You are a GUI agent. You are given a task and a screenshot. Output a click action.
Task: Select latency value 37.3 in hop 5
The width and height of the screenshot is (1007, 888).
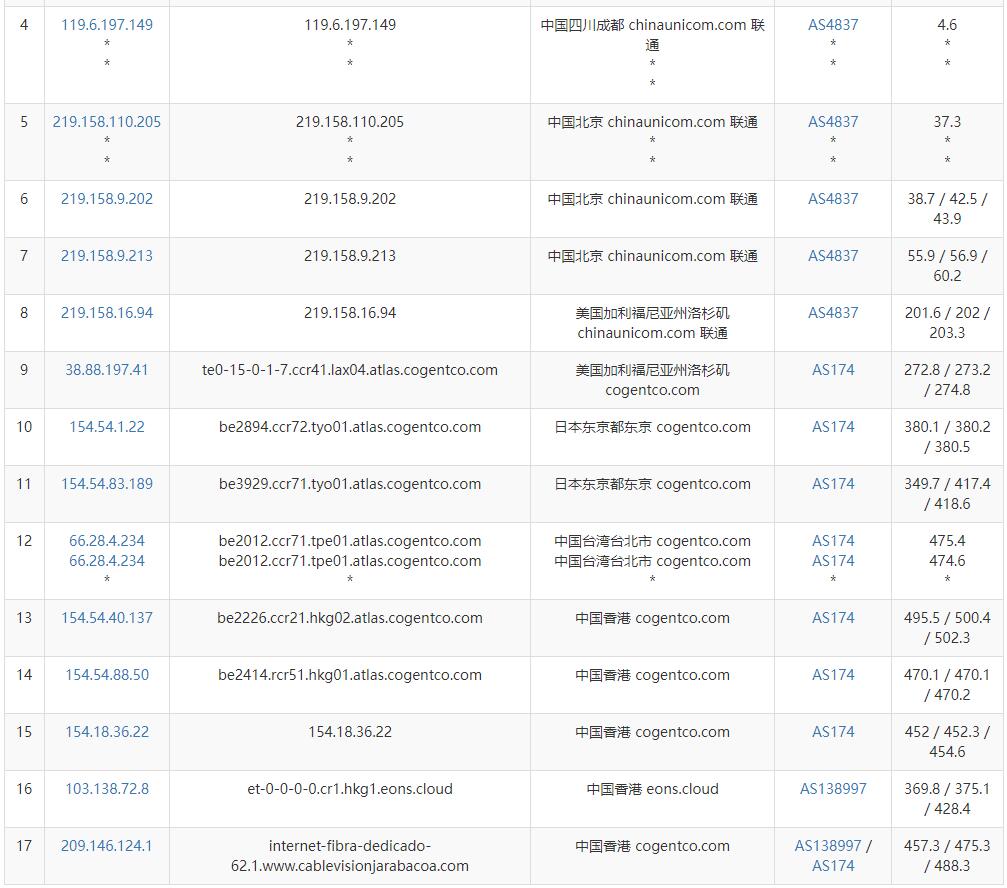947,122
